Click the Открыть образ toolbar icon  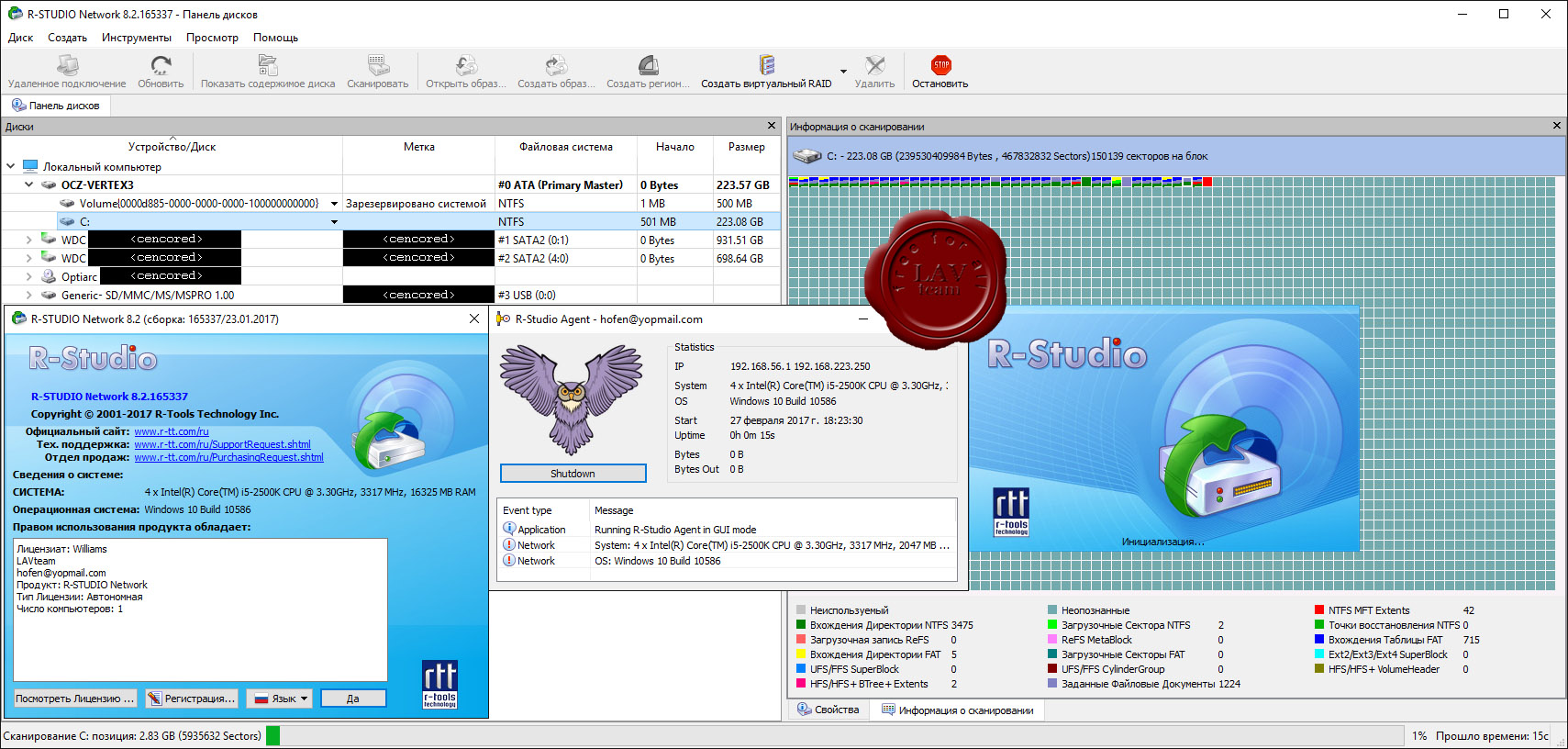tap(466, 65)
